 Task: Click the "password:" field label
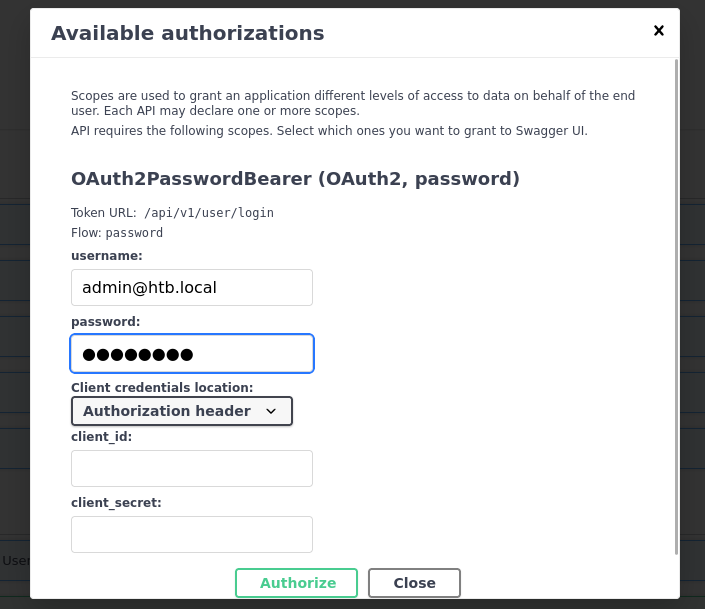(106, 322)
